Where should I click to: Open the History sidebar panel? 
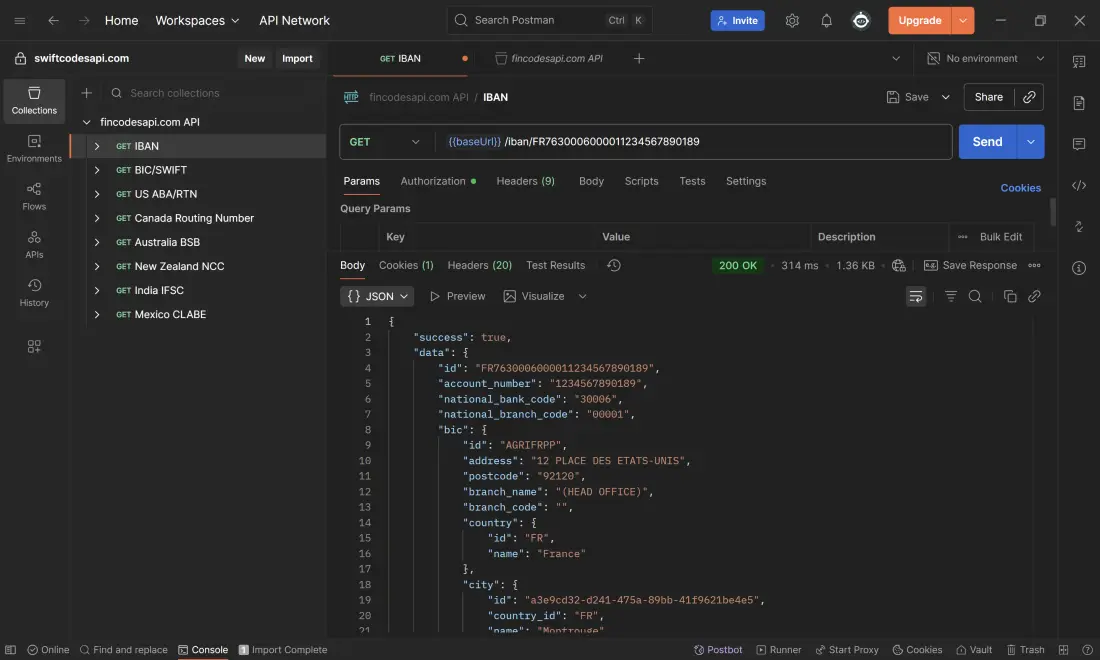(34, 292)
